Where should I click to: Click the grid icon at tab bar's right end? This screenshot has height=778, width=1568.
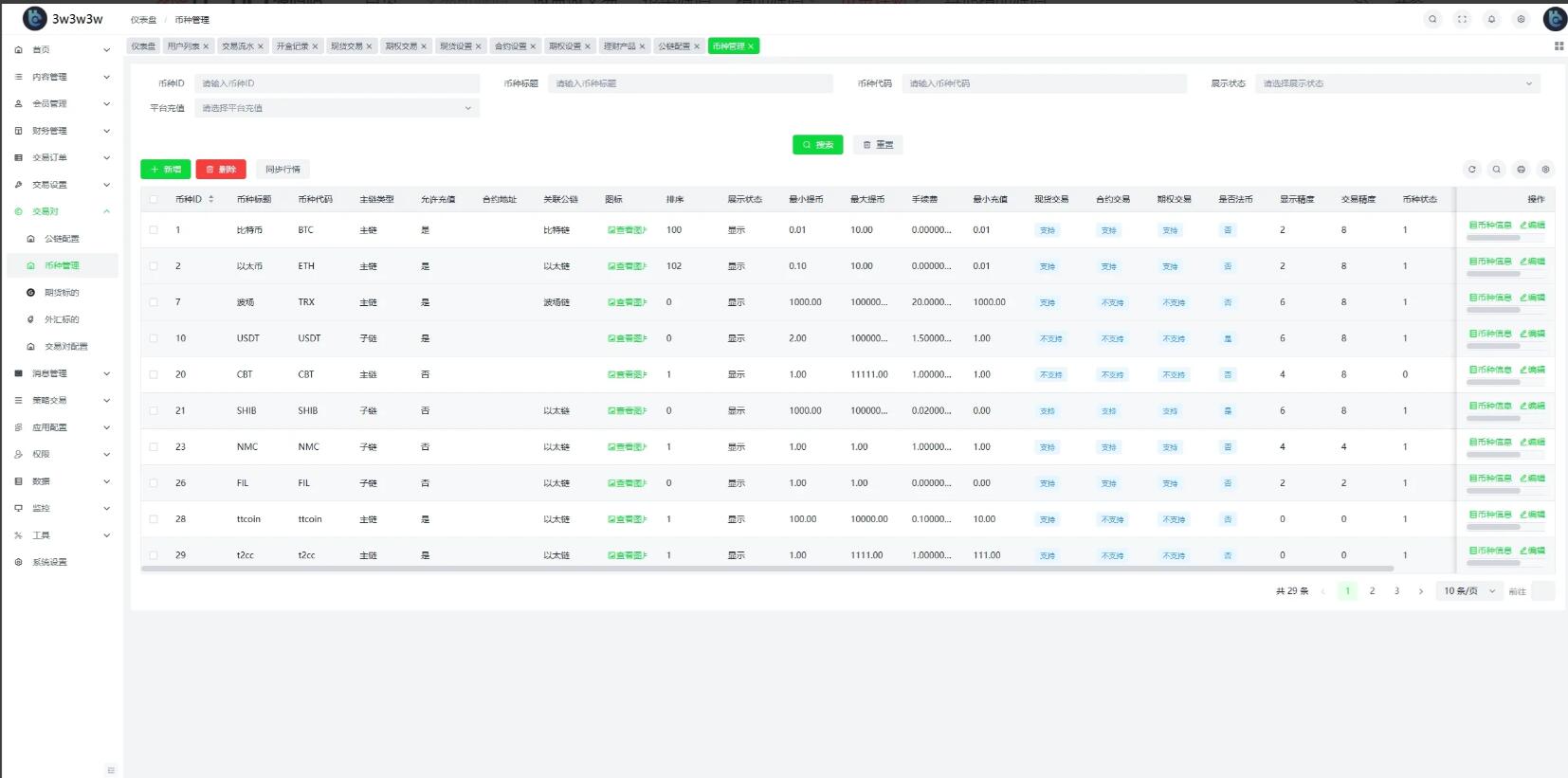pos(1559,45)
